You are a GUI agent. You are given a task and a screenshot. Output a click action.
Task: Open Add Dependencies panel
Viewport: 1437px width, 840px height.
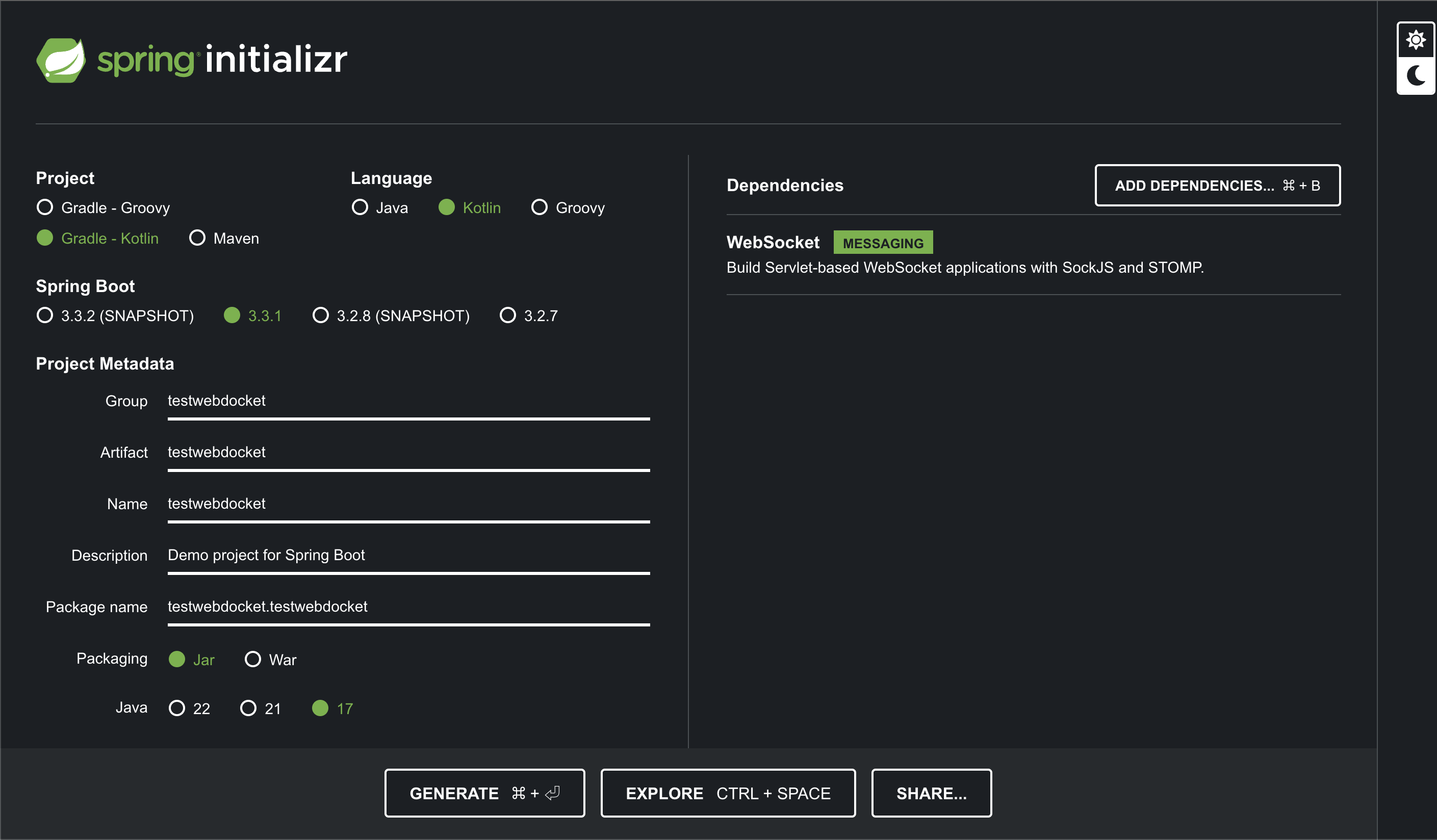pos(1217,185)
